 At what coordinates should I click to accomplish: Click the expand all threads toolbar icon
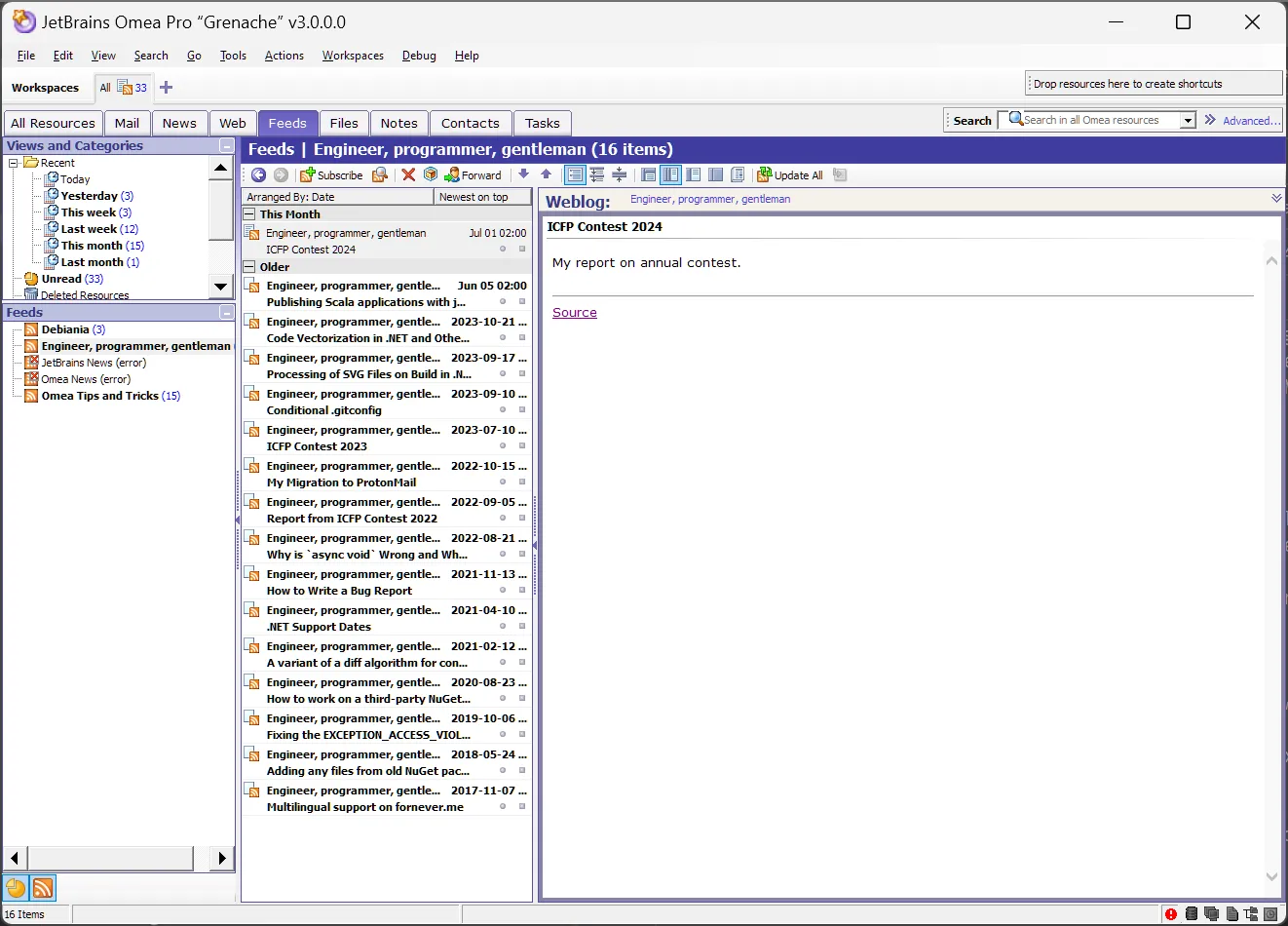597,174
